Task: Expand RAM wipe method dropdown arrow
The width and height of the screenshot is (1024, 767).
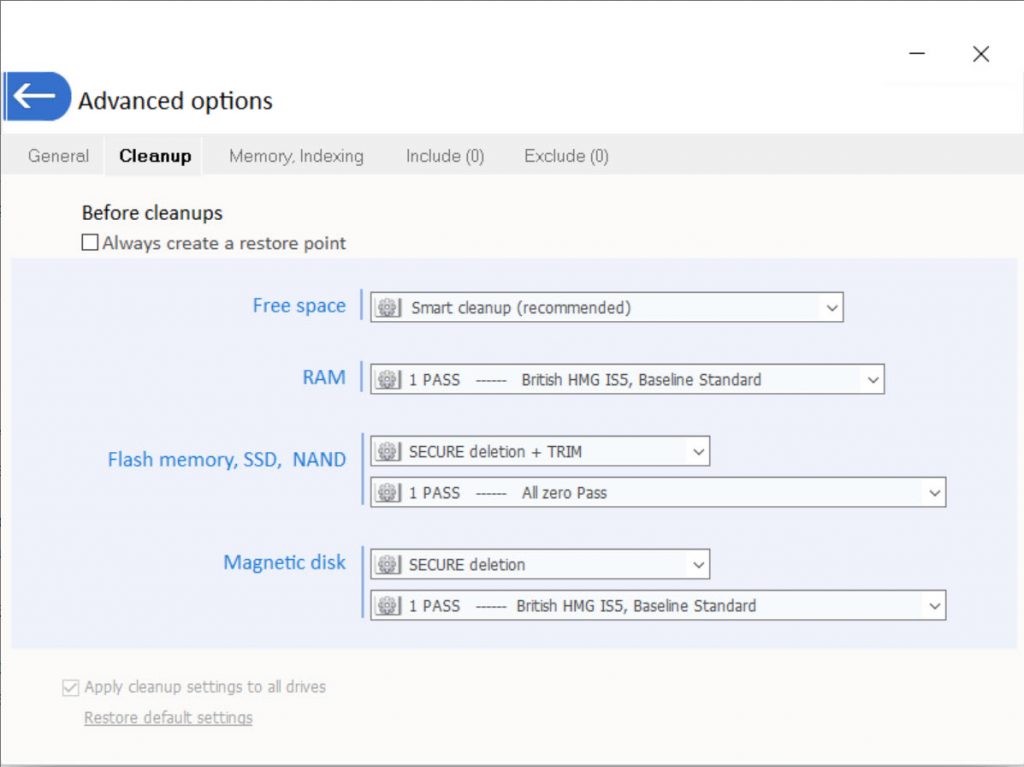Action: 873,380
